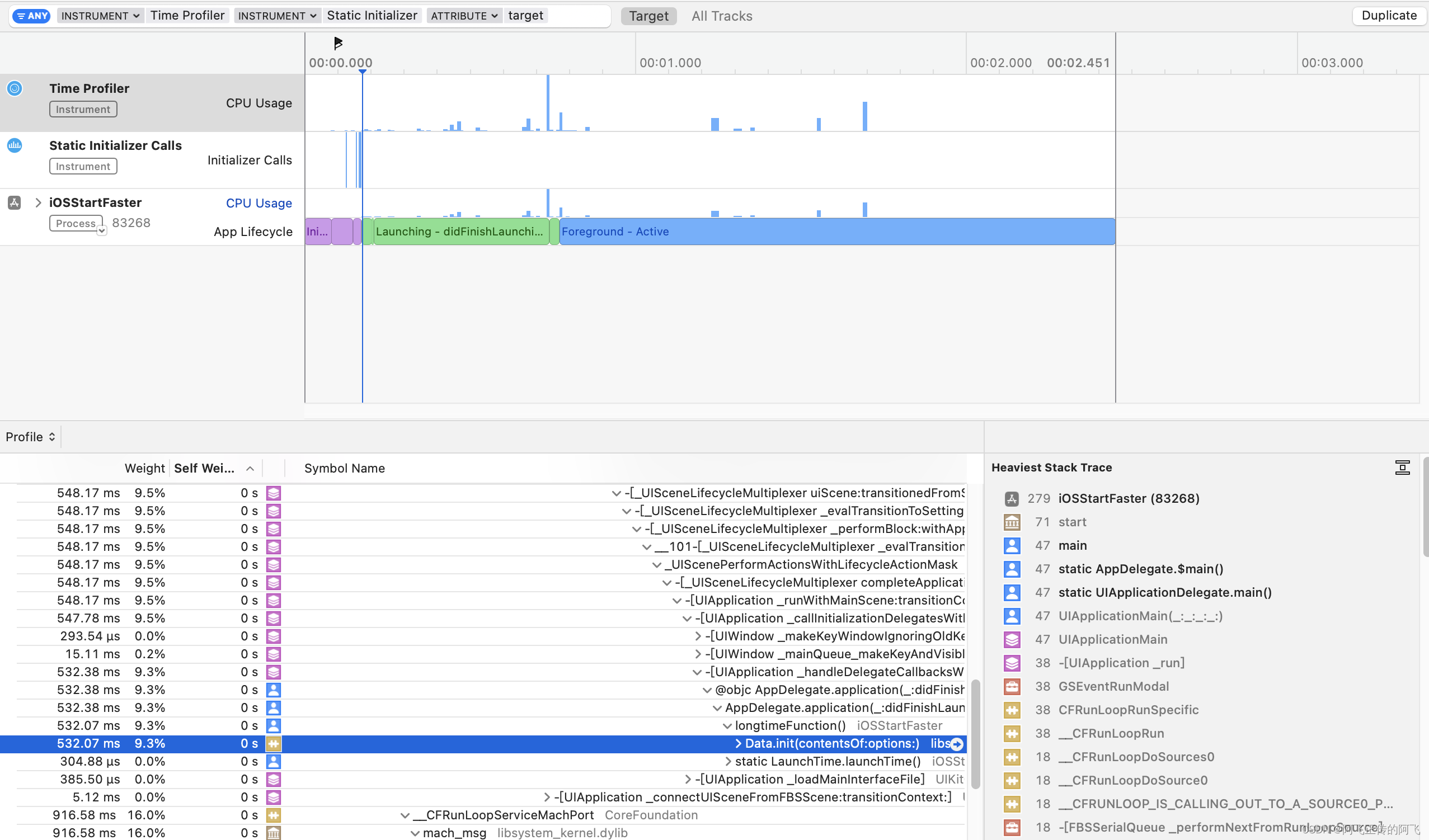Click the user icon on longtimeFunction() row

click(274, 726)
